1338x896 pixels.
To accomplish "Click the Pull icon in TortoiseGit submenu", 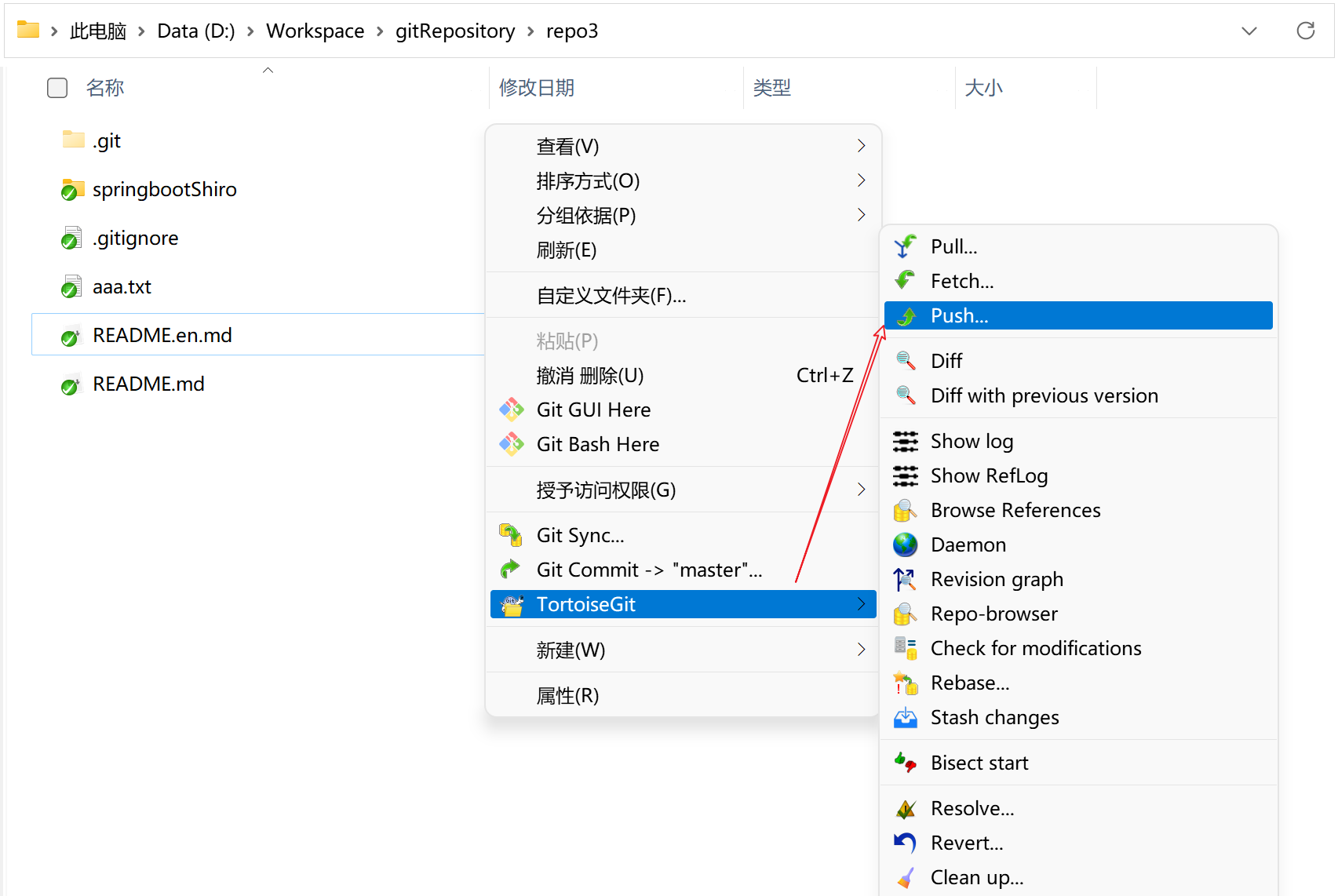I will [905, 246].
